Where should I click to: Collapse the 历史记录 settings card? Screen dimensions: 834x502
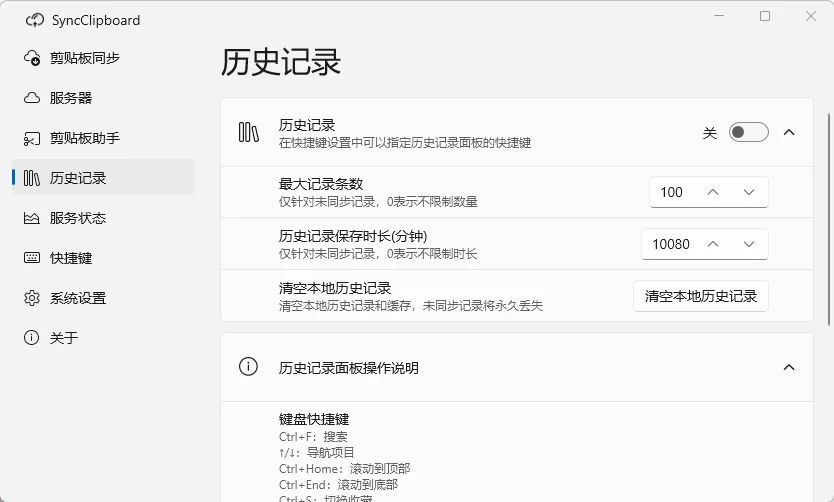[x=789, y=132]
